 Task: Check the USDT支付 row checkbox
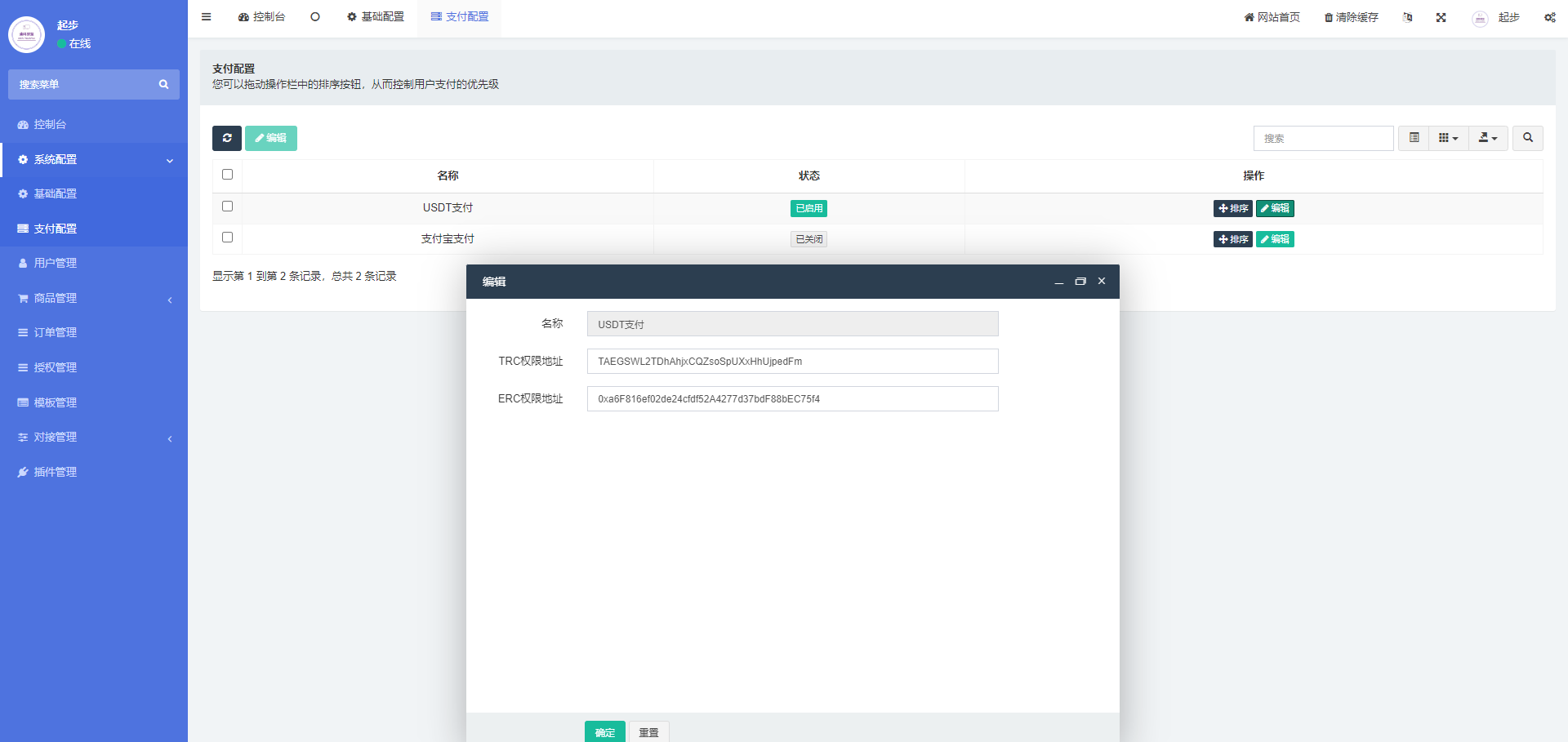click(x=227, y=207)
